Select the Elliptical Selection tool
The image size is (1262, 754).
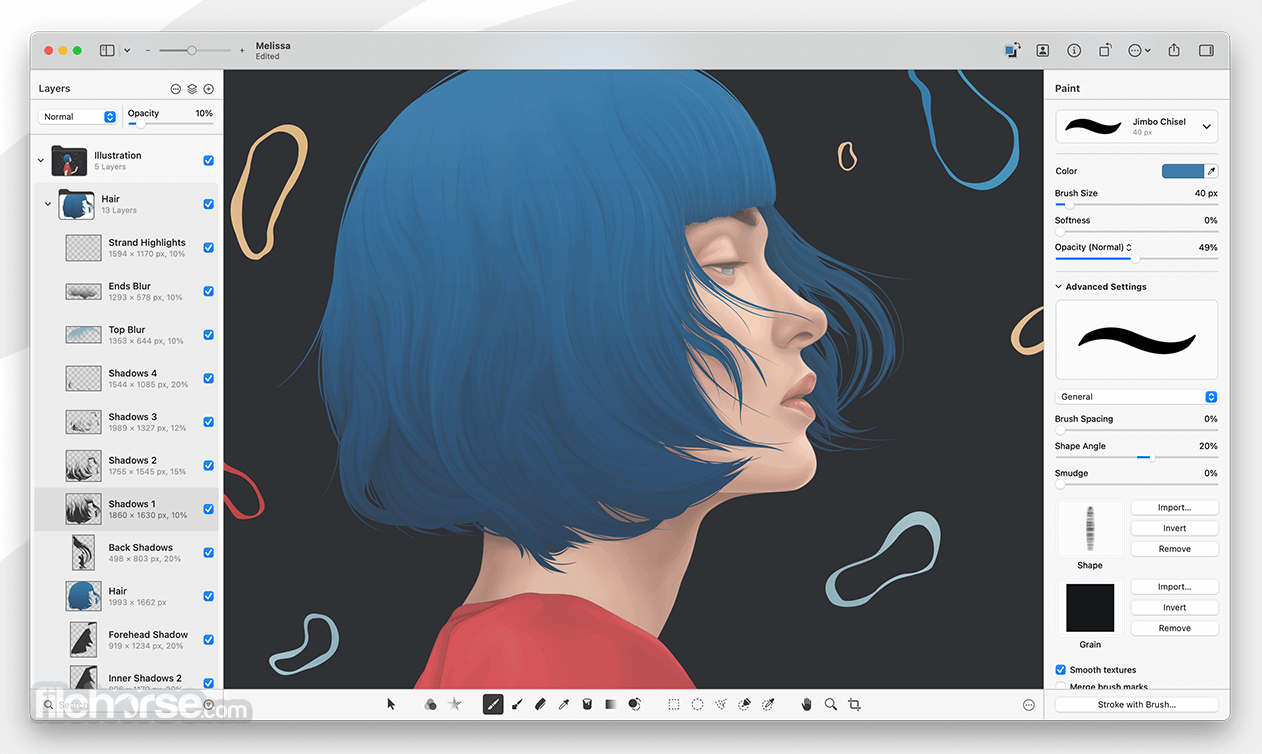(x=698, y=704)
